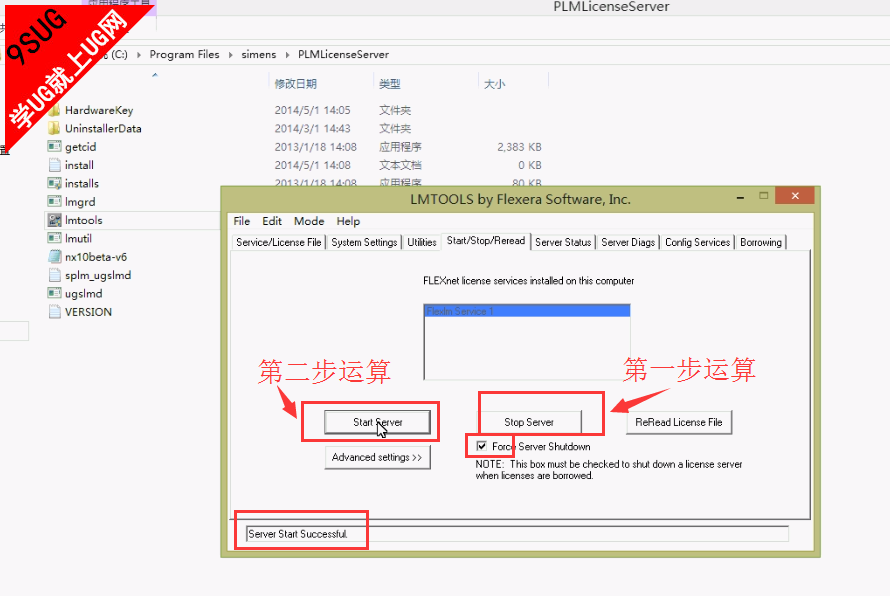Viewport: 890px width, 596px height.
Task: Click the Server Start Successful status field
Action: [x=517, y=534]
